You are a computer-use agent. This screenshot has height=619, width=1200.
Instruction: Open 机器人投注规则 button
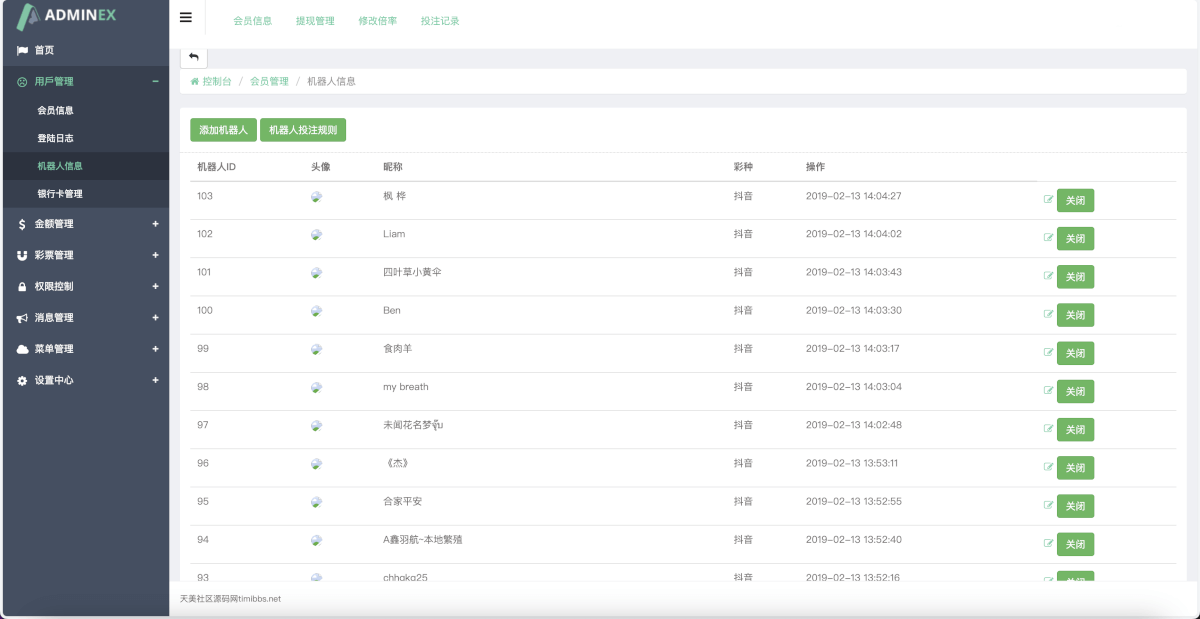303,130
